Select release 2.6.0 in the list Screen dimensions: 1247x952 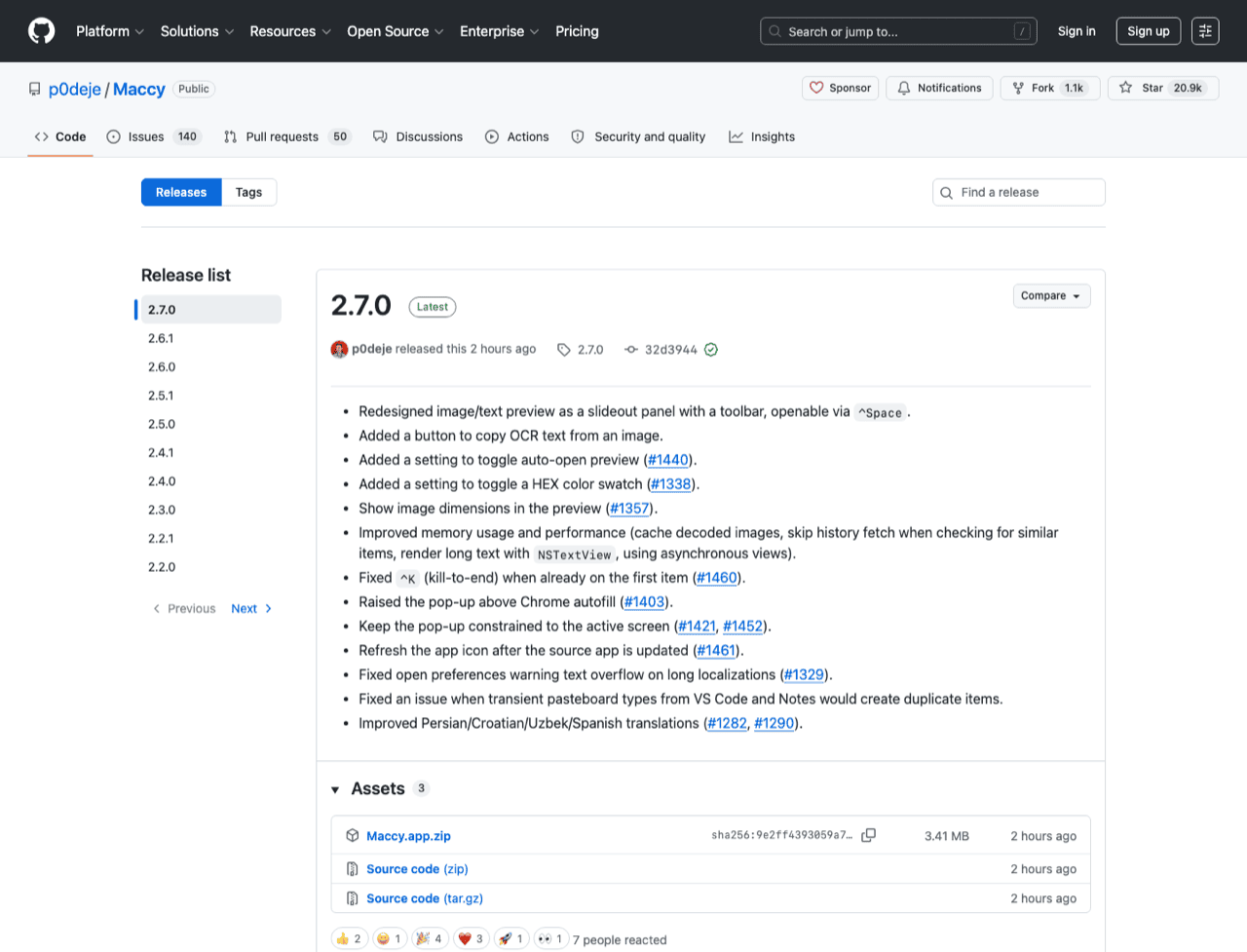[x=210, y=366]
